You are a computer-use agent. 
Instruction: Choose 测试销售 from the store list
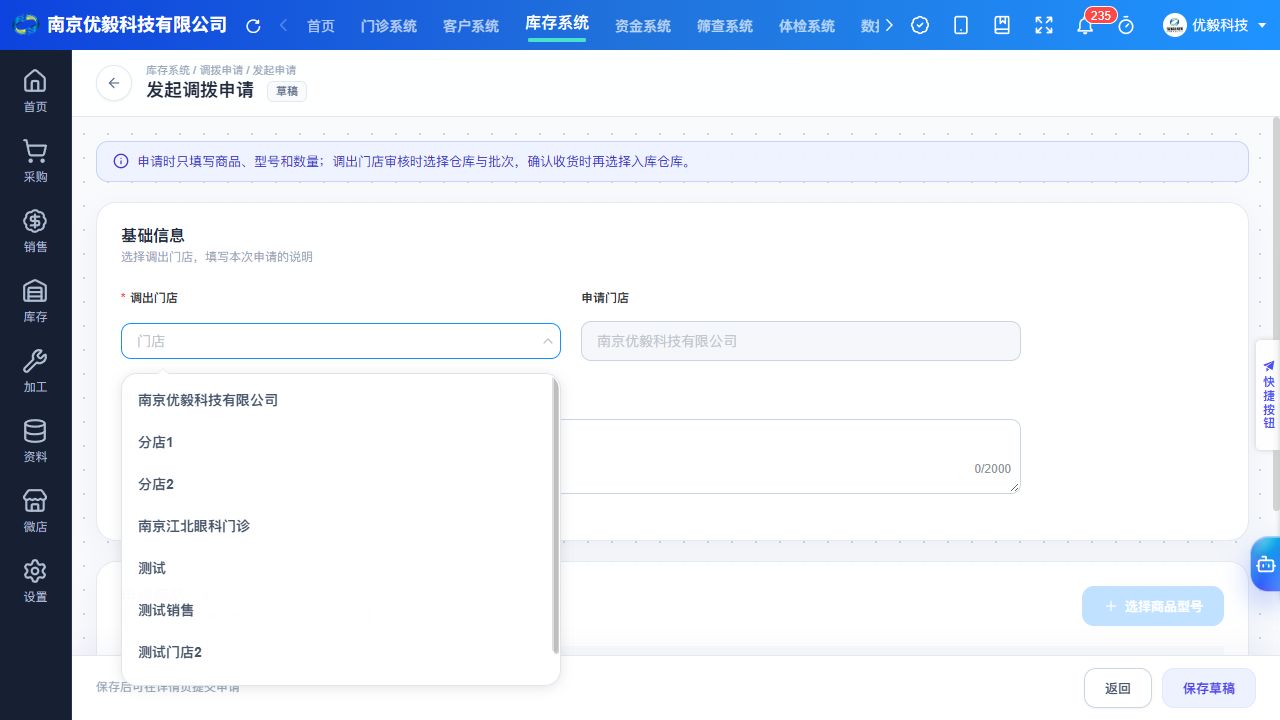(337, 610)
